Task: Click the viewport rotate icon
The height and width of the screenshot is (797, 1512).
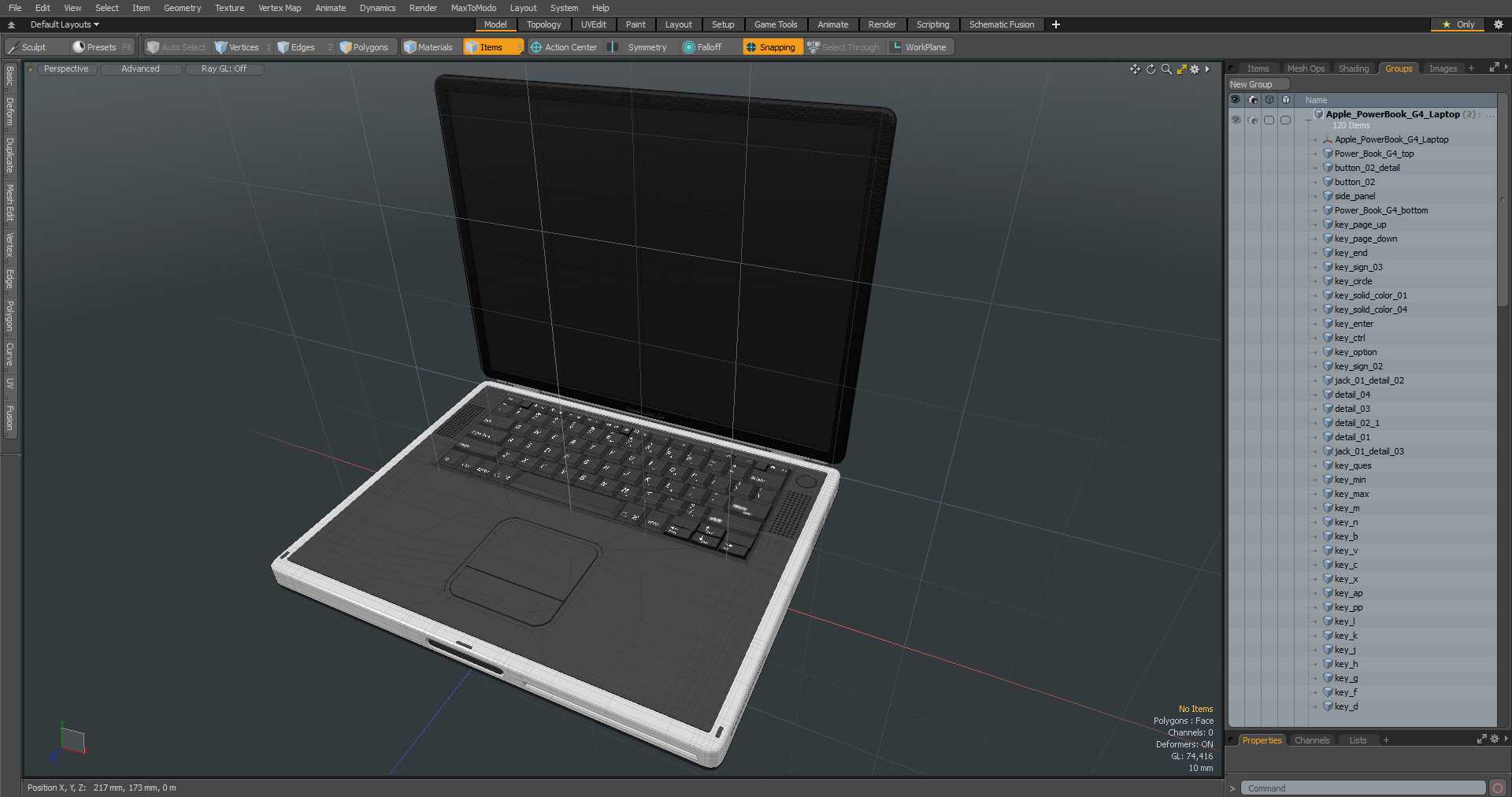Action: coord(1151,69)
